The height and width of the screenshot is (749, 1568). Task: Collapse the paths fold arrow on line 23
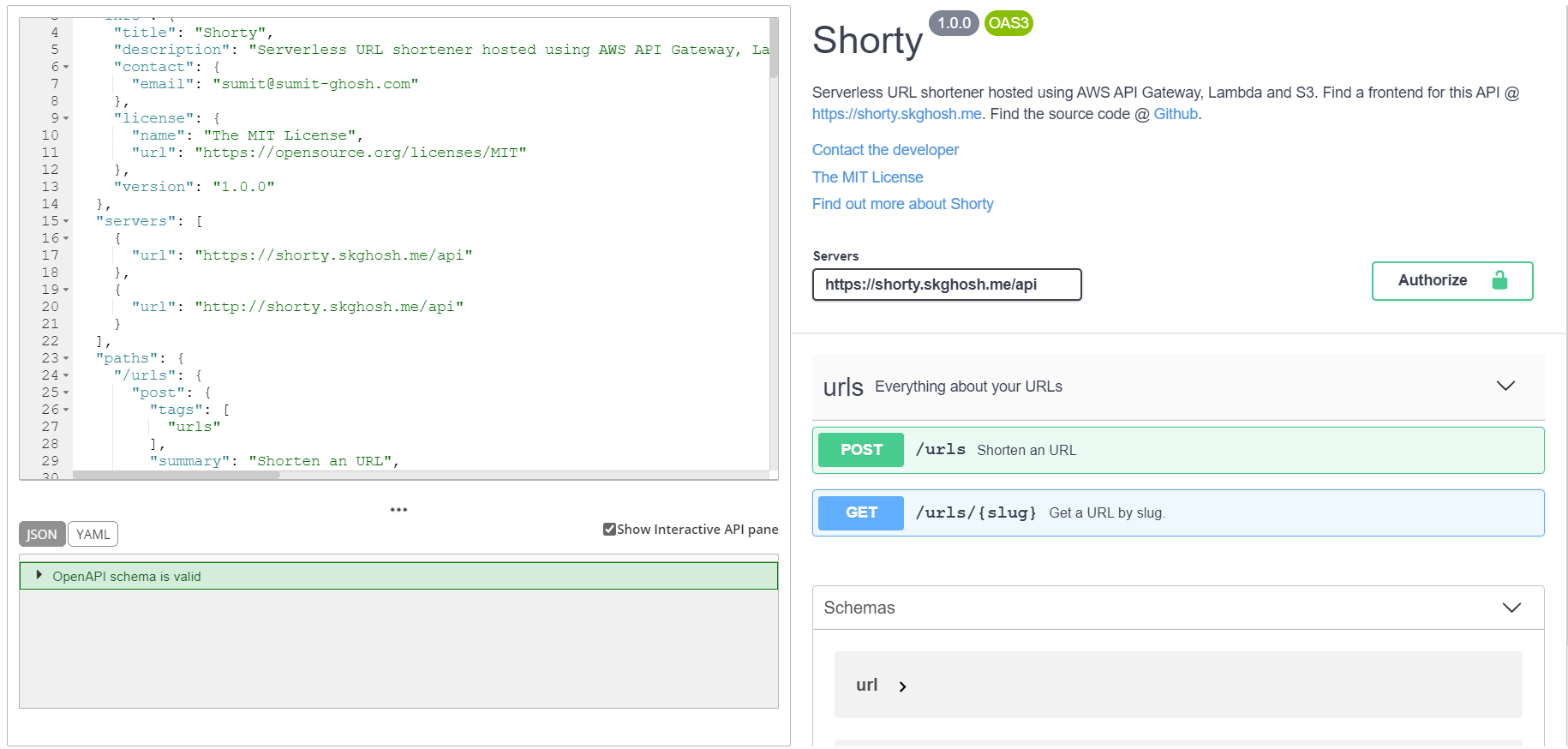(66, 358)
